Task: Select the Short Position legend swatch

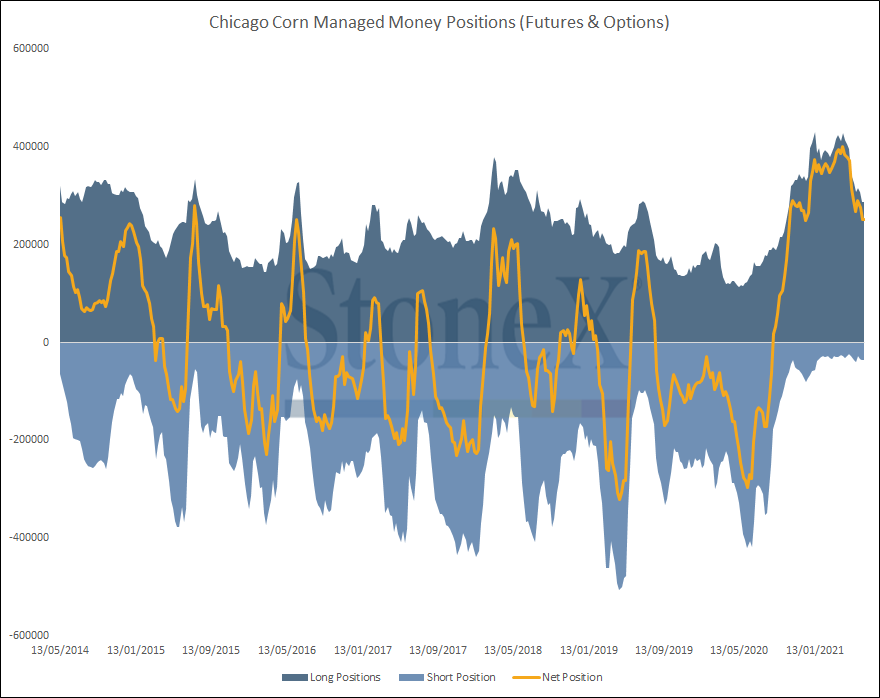Action: coord(411,677)
